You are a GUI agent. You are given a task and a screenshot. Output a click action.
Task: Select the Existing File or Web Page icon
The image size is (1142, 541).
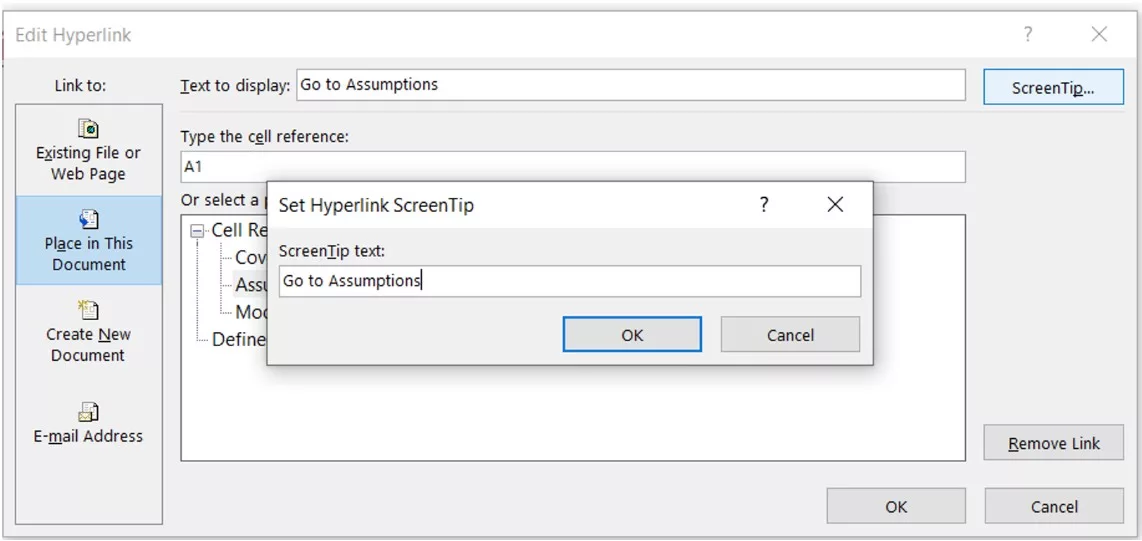88,129
